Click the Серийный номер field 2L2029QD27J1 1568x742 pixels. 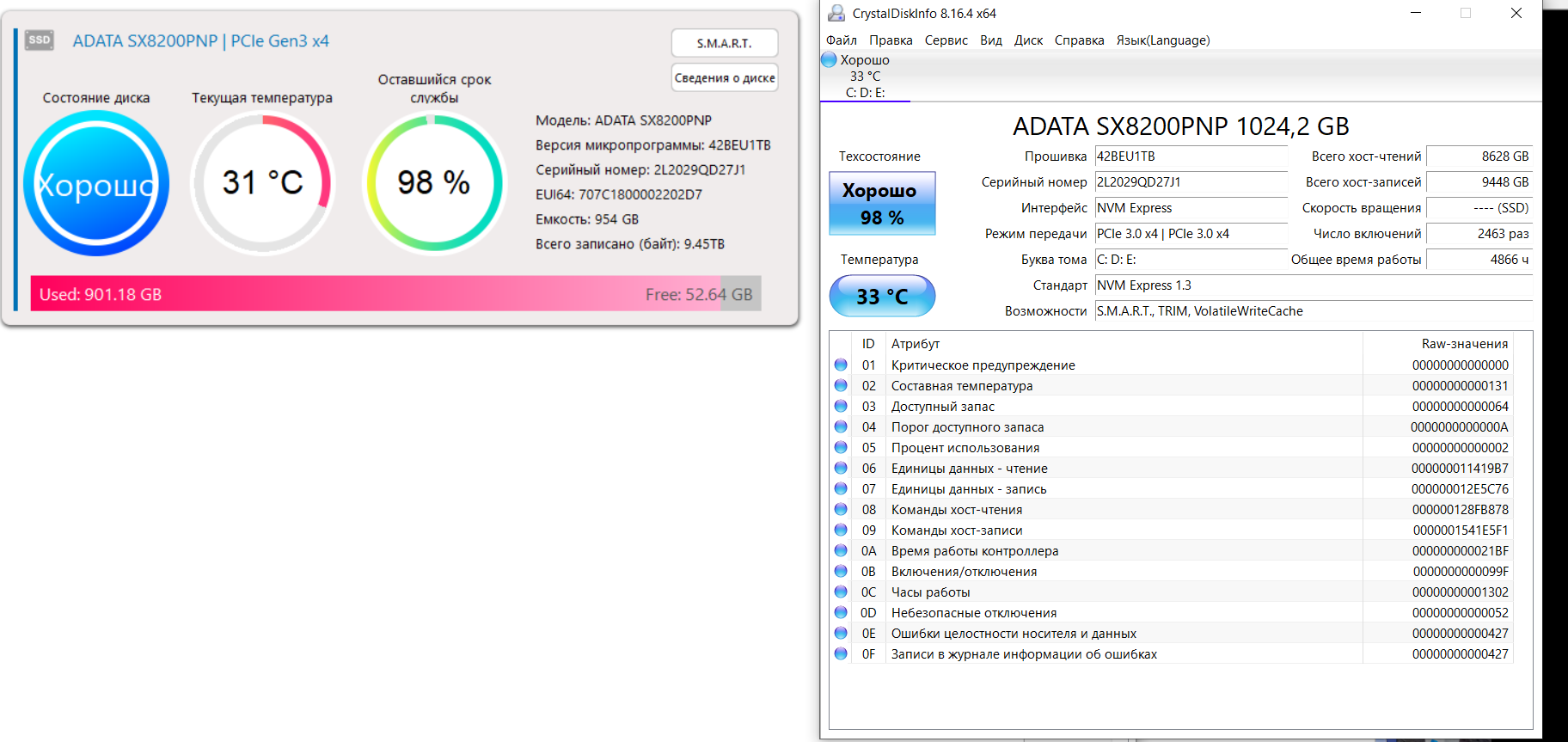(1191, 182)
